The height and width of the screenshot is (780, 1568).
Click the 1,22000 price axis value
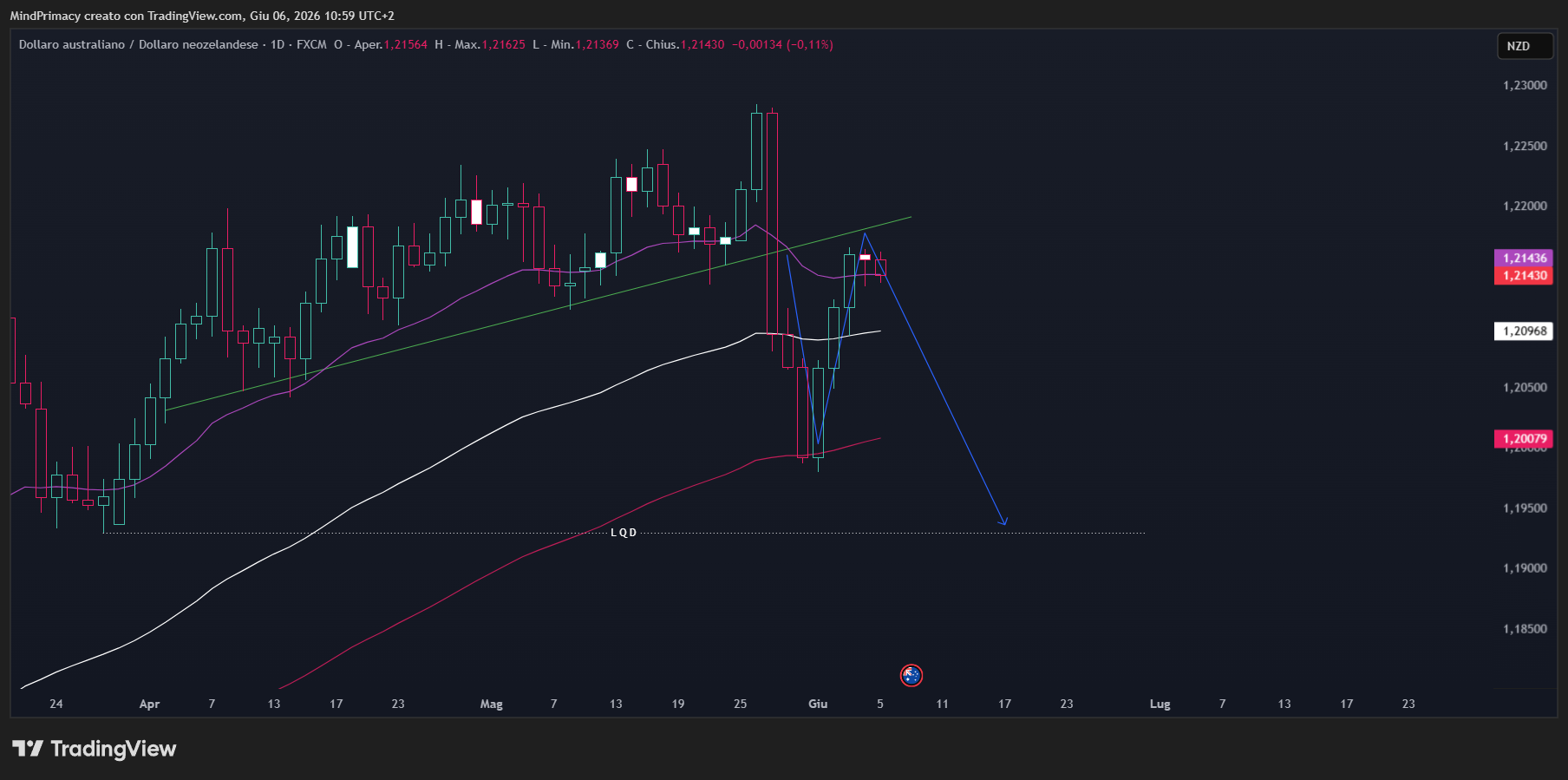pos(1525,206)
